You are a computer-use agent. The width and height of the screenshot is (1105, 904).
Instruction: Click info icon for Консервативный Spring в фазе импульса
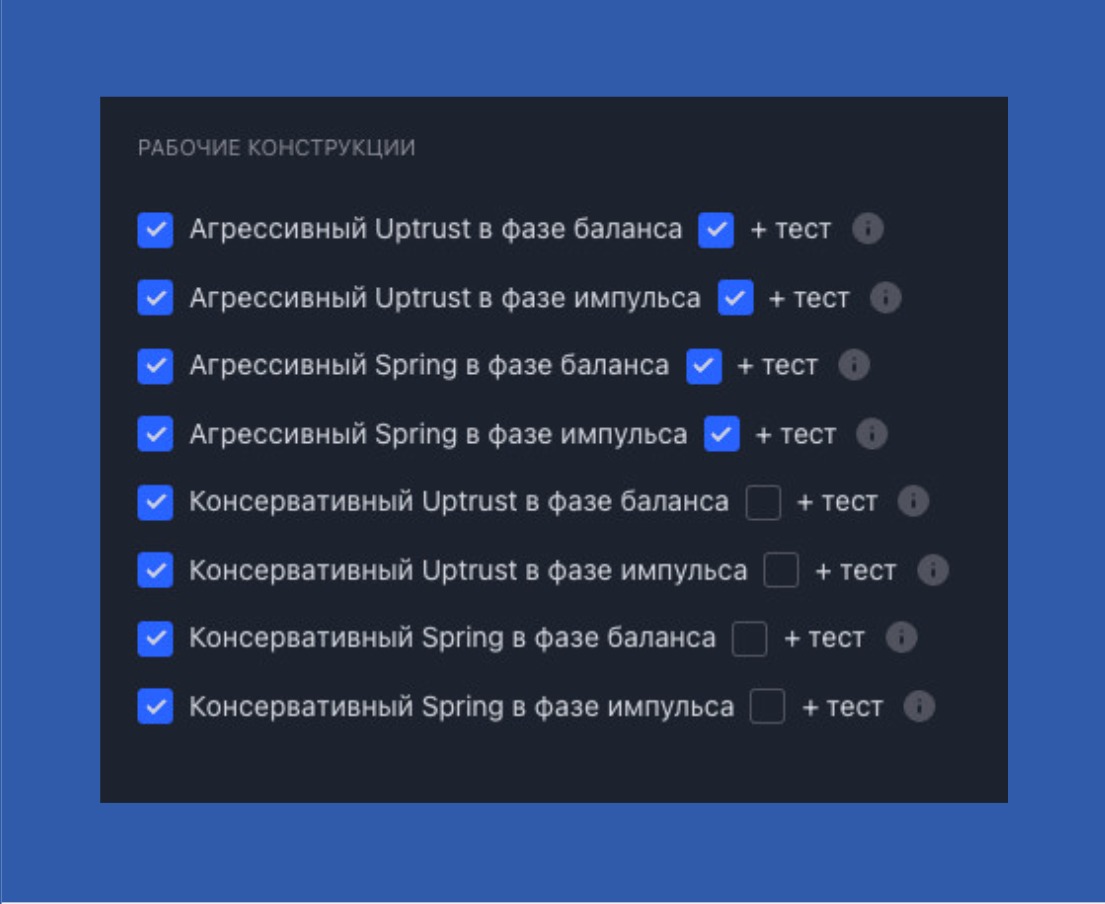point(919,707)
